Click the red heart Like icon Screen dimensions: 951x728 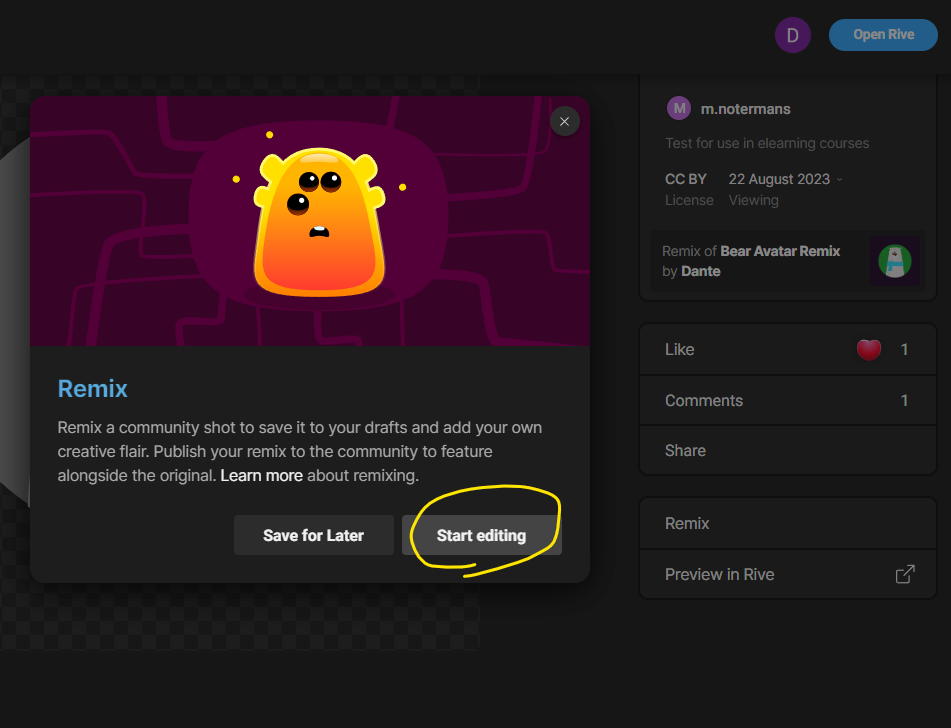tap(869, 349)
